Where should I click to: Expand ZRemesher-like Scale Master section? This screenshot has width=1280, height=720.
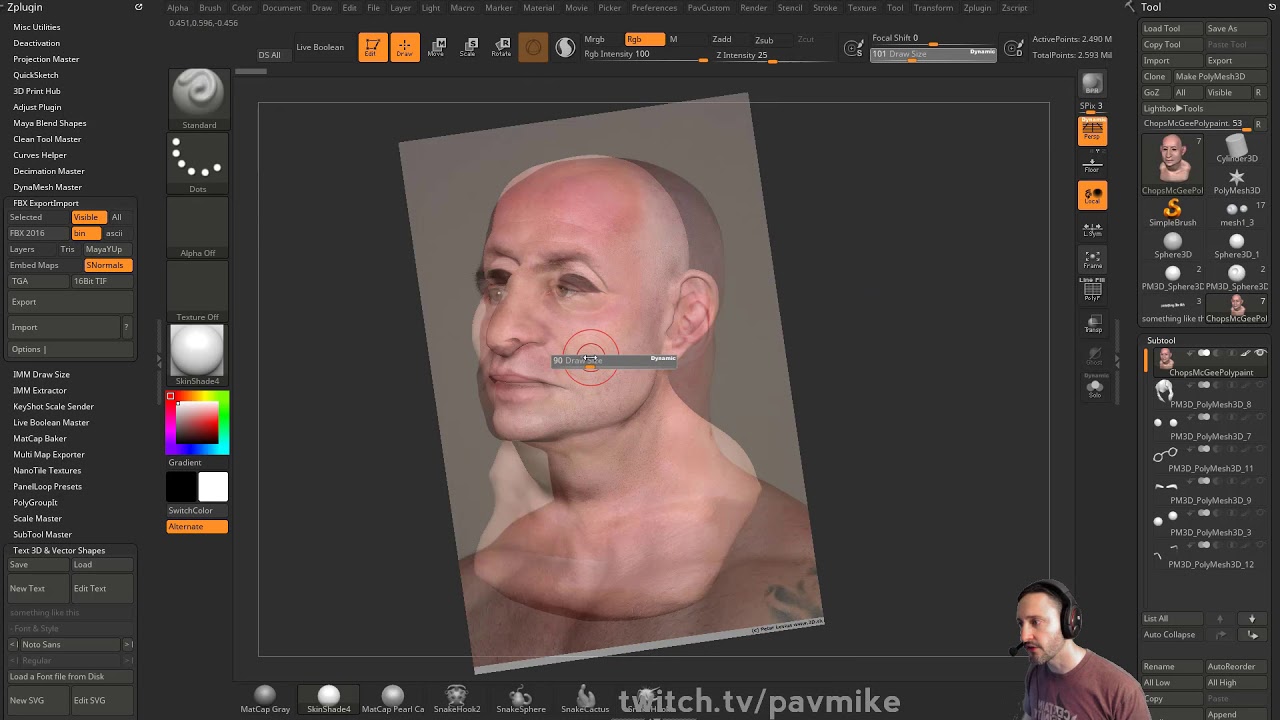[38, 518]
